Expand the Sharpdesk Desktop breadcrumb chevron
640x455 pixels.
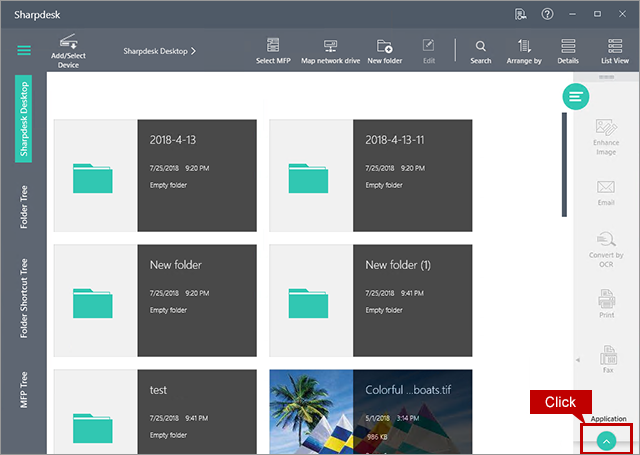pyautogui.click(x=193, y=50)
